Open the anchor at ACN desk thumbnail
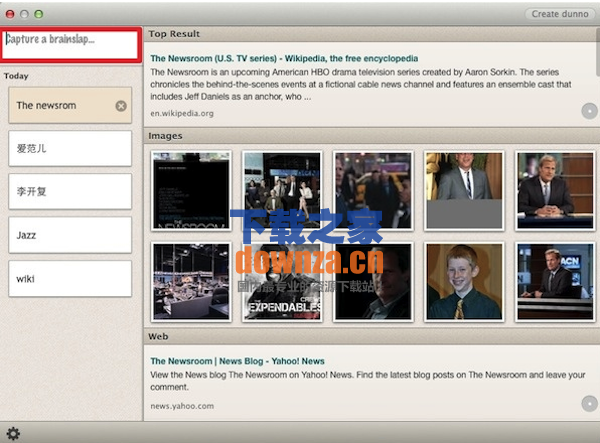The image size is (600, 443). tap(553, 281)
